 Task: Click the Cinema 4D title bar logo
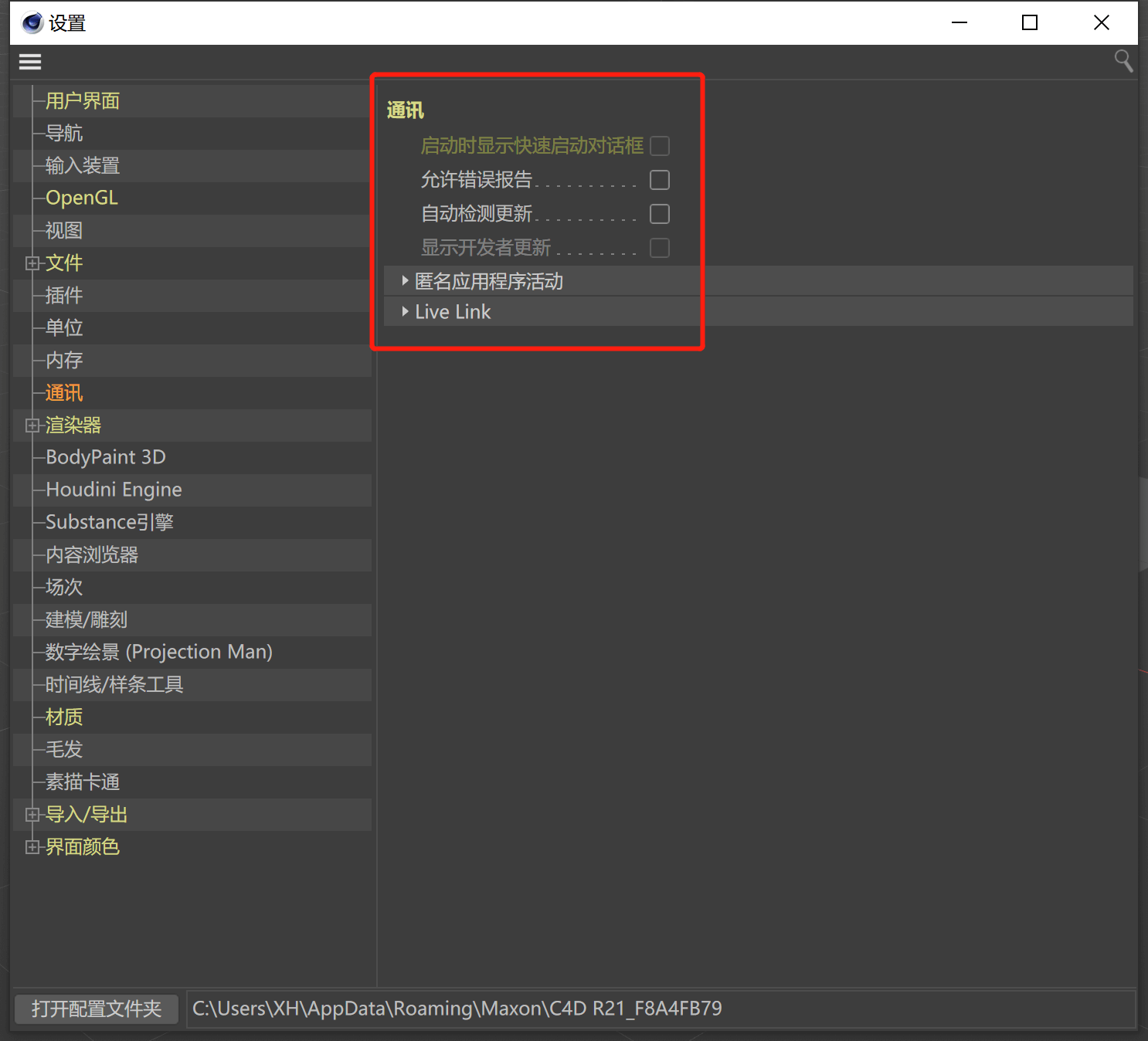pyautogui.click(x=32, y=23)
